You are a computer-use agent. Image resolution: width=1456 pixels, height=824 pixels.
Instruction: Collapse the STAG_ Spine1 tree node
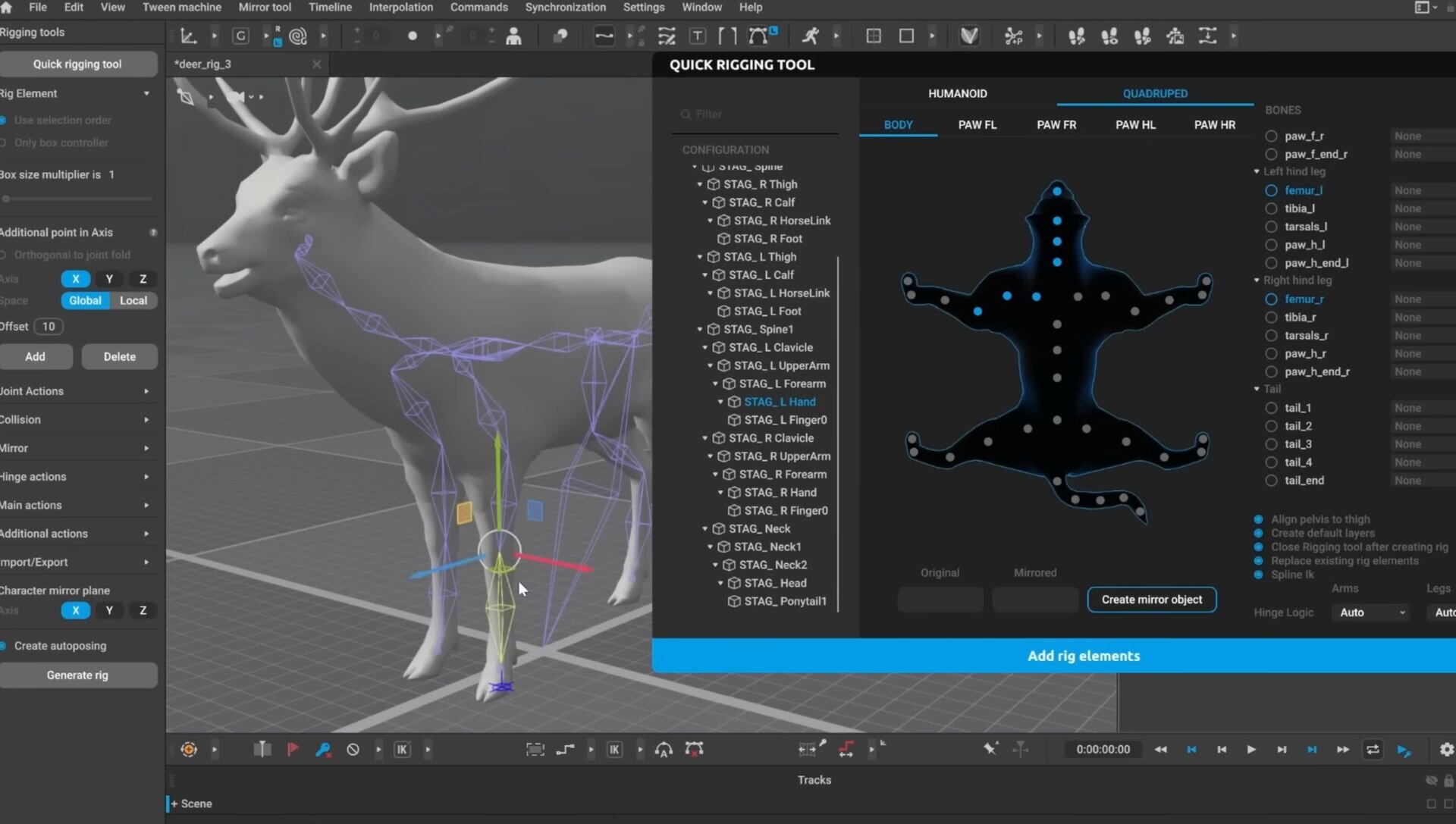(700, 329)
